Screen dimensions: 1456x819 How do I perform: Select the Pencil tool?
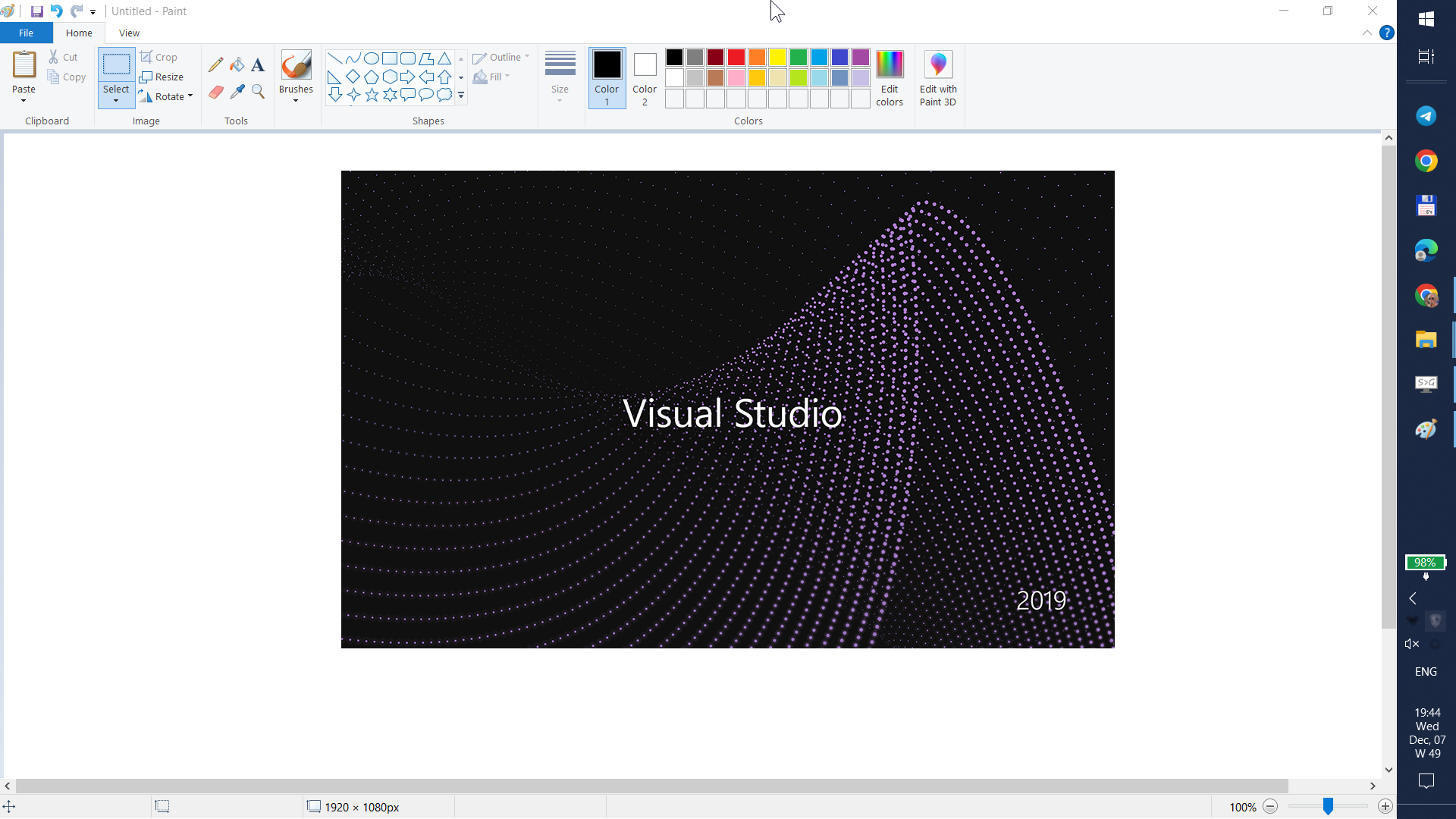[215, 65]
